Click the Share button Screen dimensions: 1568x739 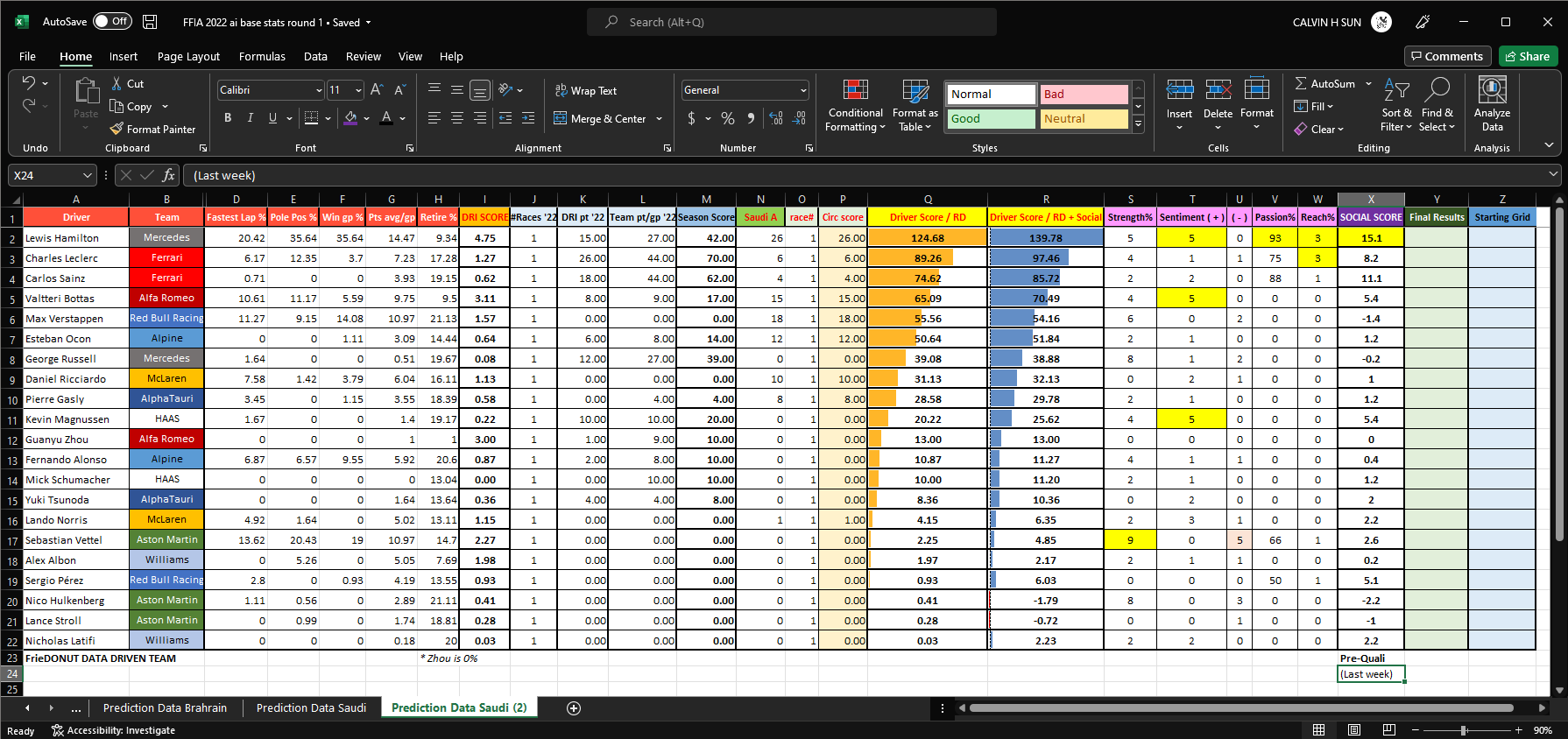click(1528, 56)
